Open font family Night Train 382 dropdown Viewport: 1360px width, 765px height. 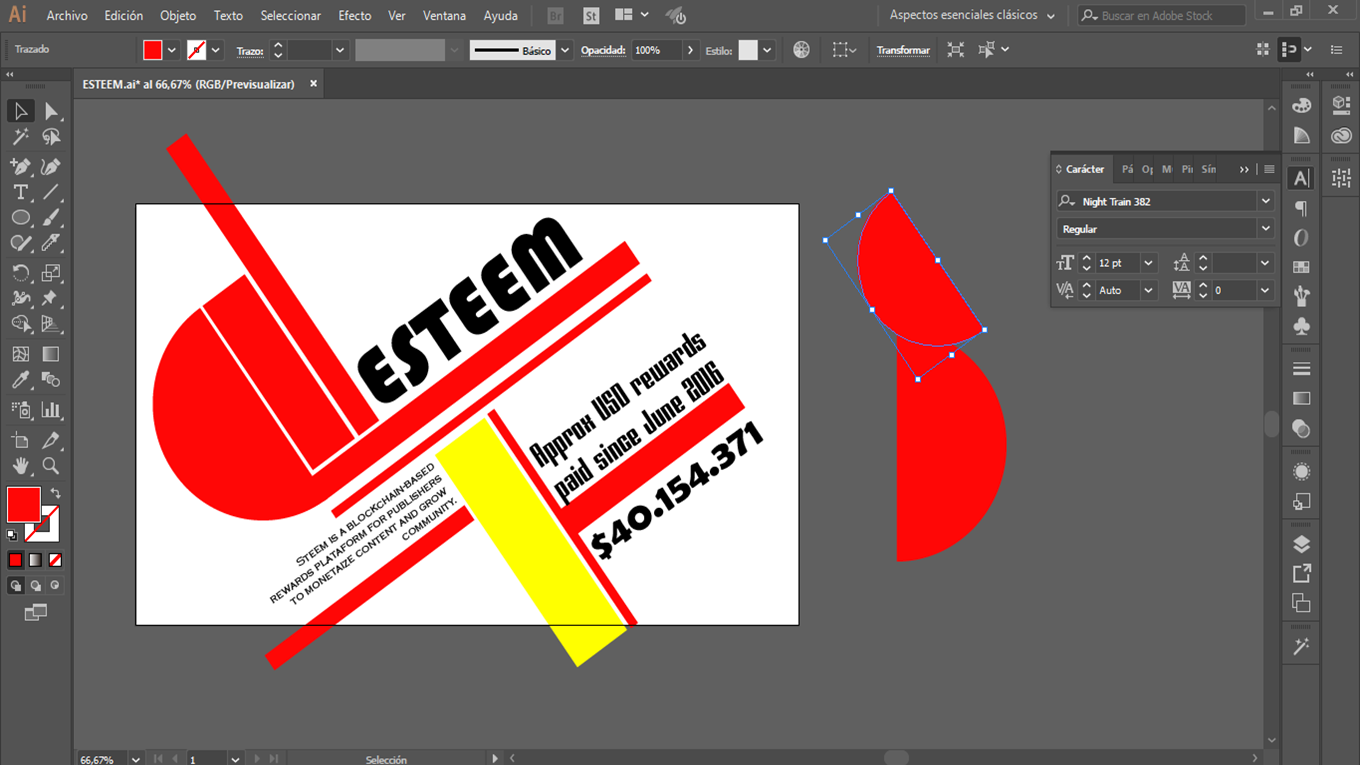1265,201
